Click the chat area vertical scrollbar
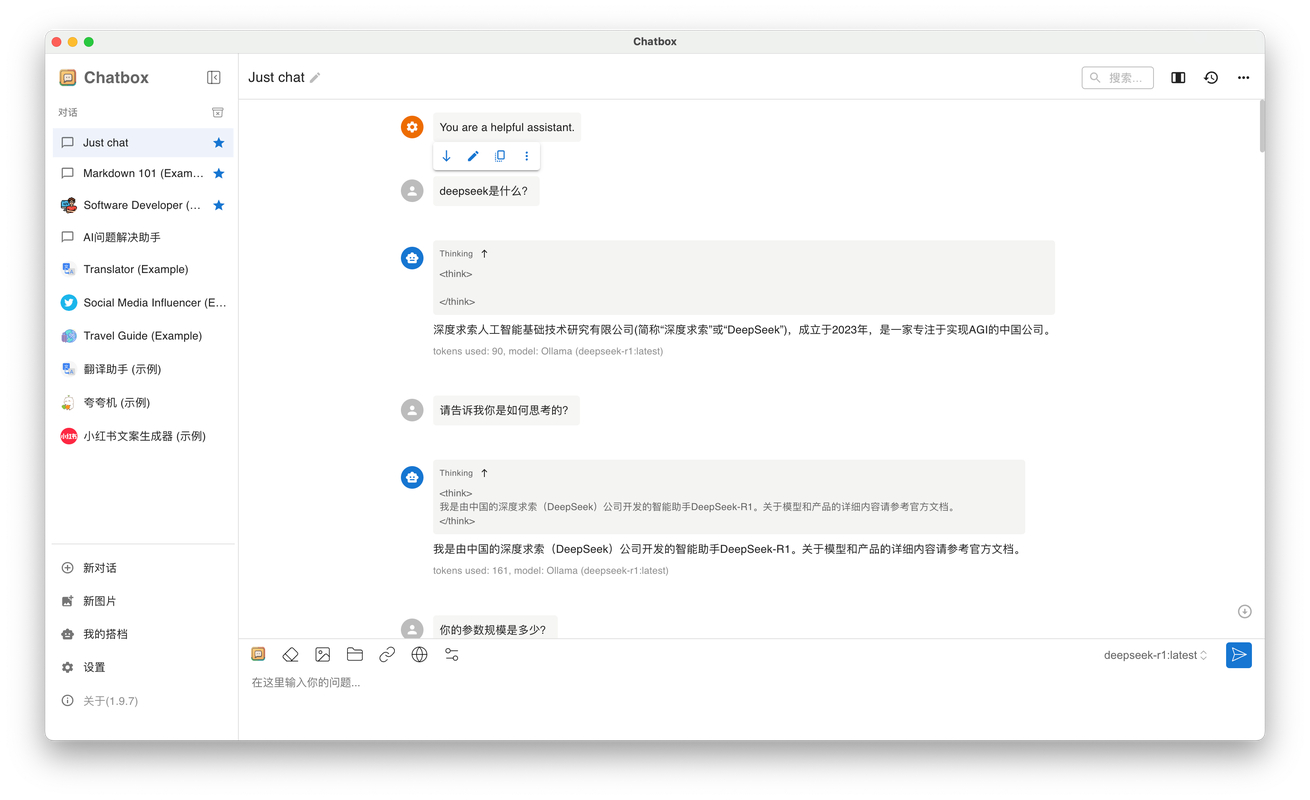Screen dimensions: 1310x800 [x=1262, y=126]
